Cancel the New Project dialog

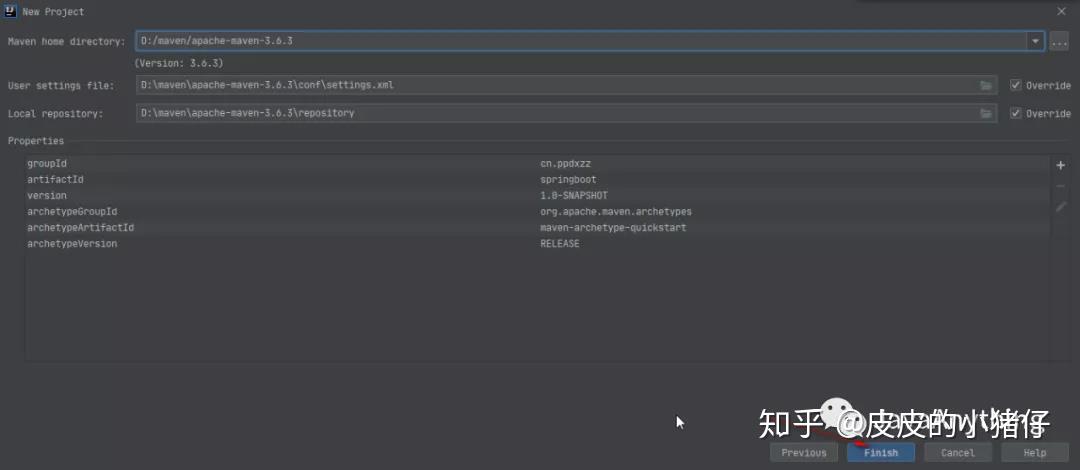(957, 453)
